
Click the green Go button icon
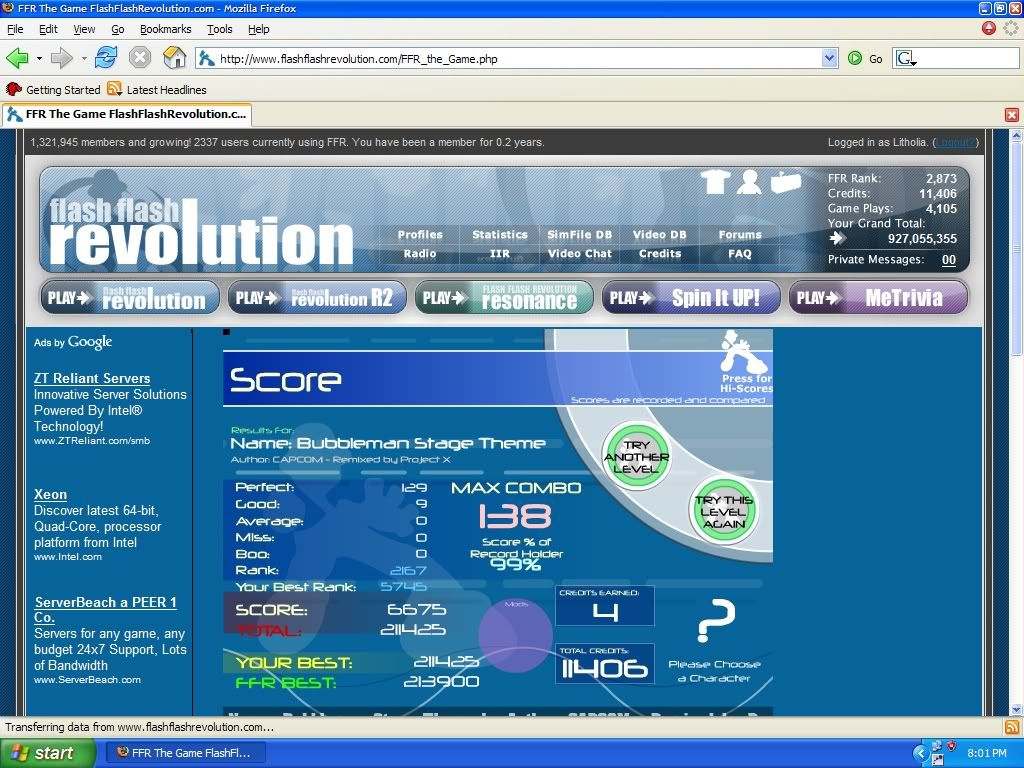coord(855,59)
